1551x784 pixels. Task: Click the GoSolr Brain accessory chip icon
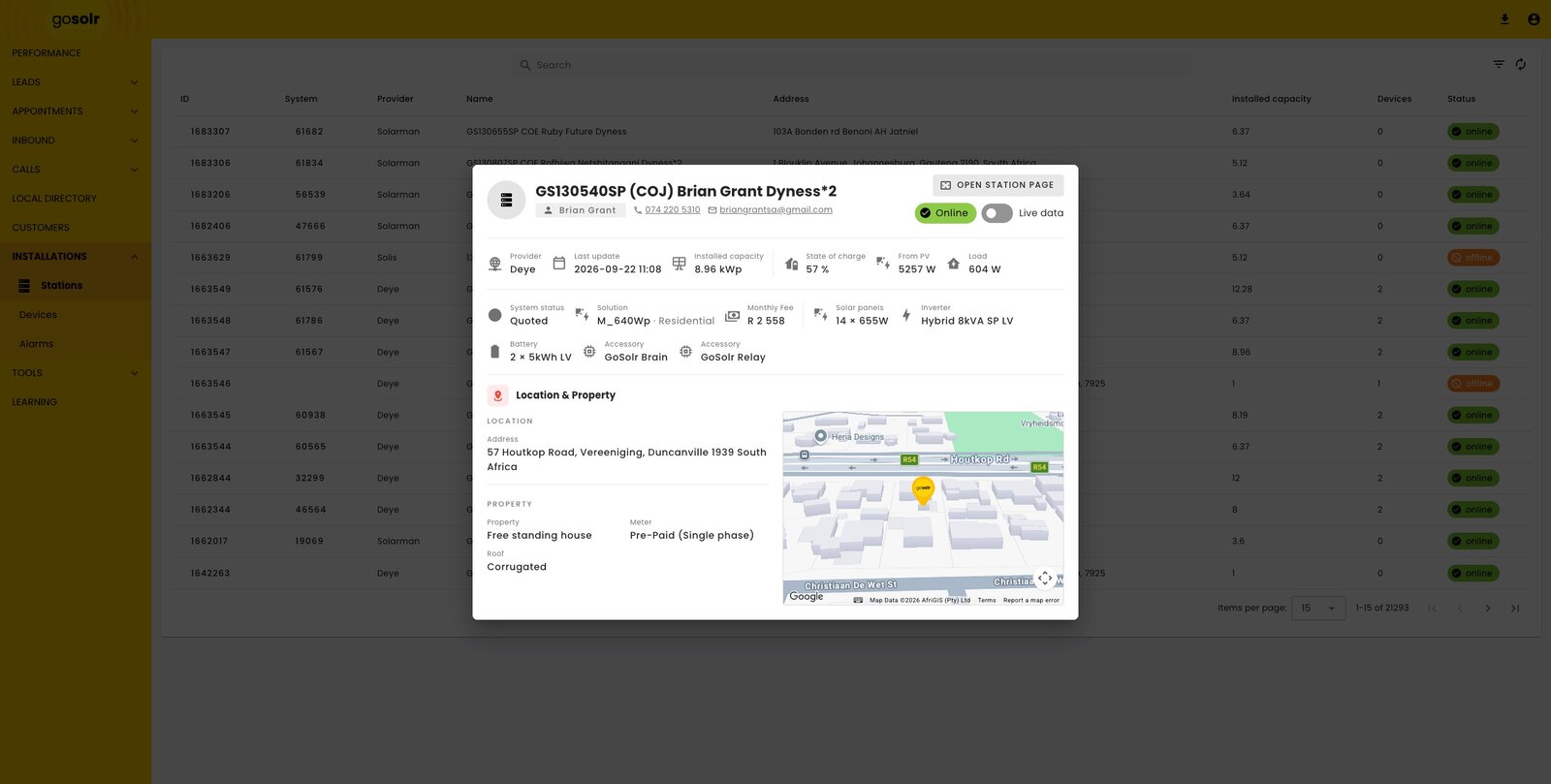click(589, 352)
